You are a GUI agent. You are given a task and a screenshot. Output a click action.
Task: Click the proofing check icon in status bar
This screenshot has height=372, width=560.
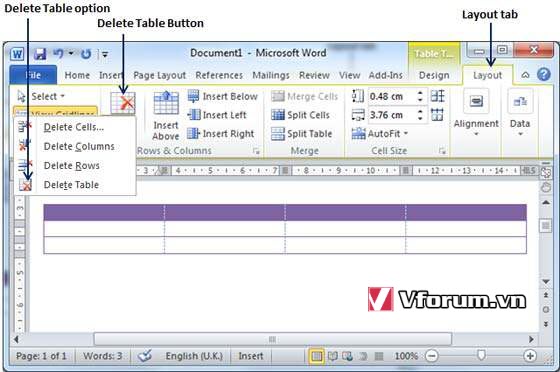point(145,356)
